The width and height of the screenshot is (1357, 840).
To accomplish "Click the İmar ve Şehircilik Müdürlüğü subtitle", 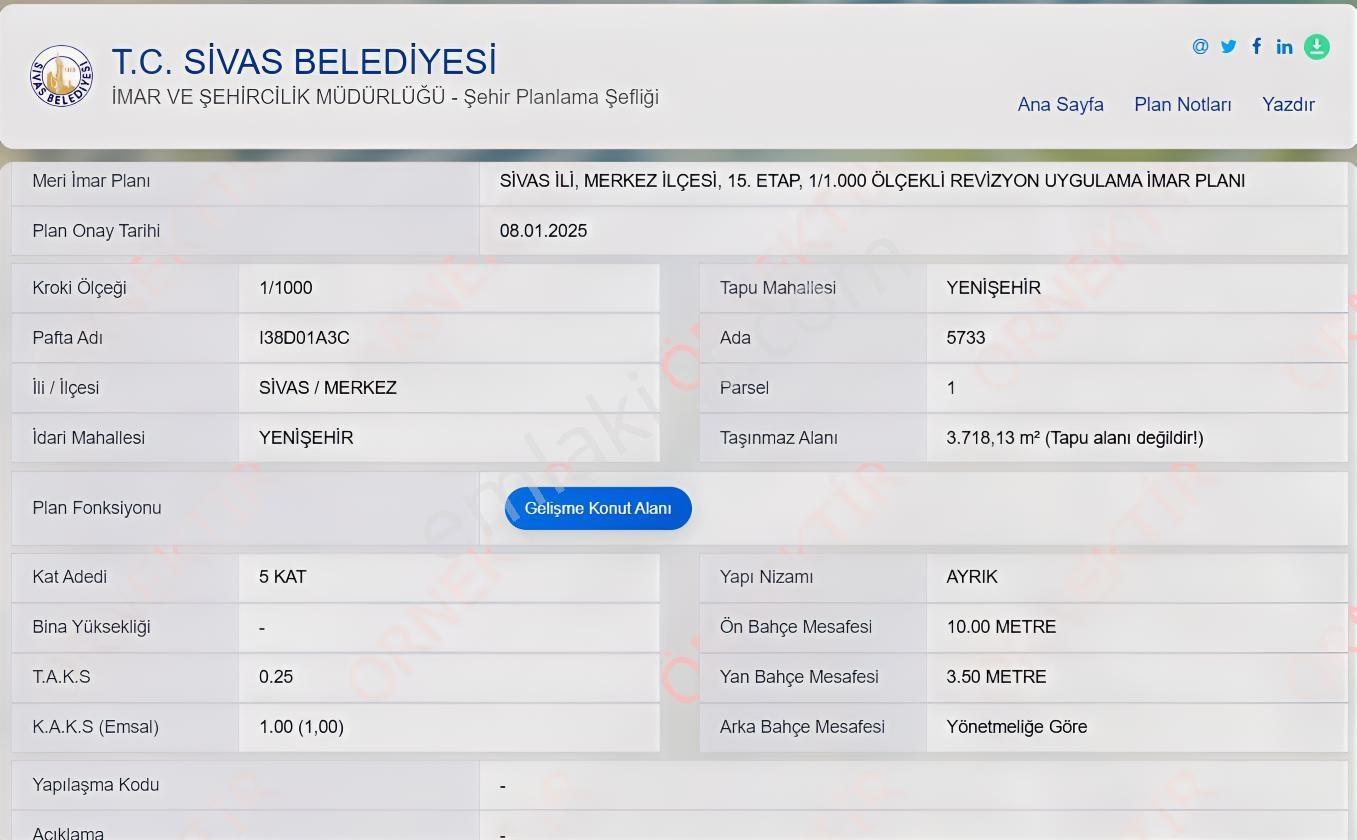I will coord(385,97).
